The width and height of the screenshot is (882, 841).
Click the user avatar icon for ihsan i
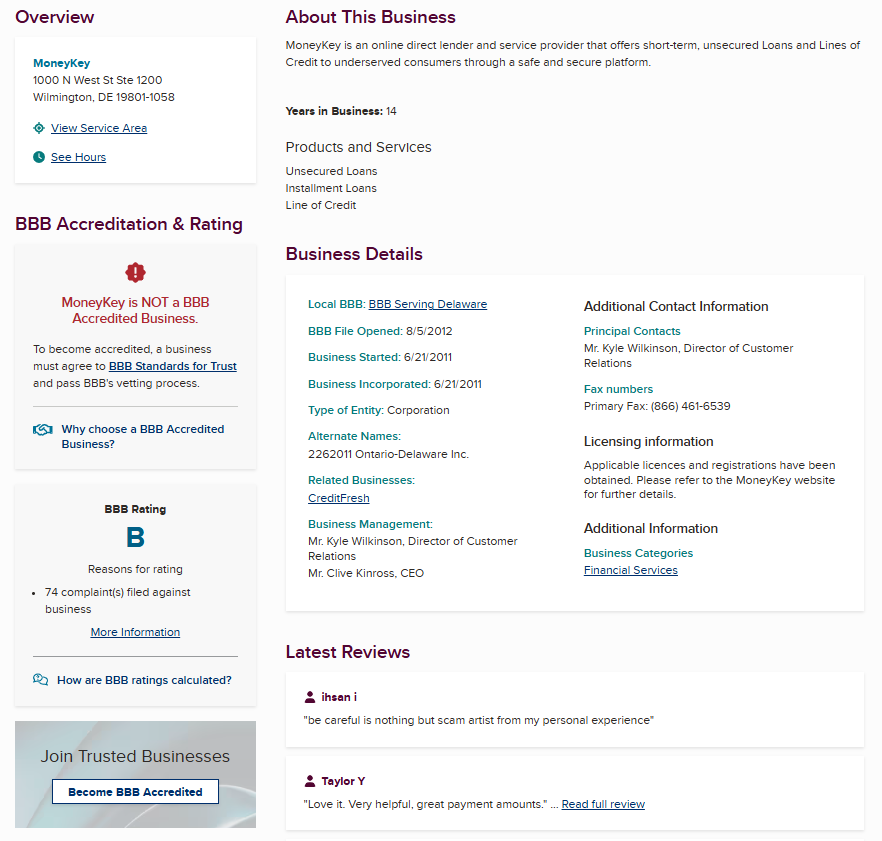tap(309, 697)
